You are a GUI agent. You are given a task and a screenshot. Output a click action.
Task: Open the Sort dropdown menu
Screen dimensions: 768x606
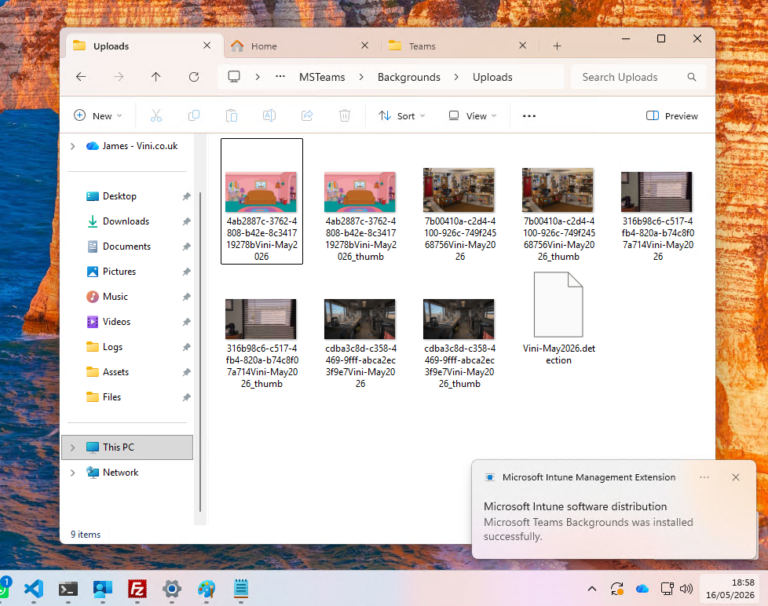pos(402,116)
